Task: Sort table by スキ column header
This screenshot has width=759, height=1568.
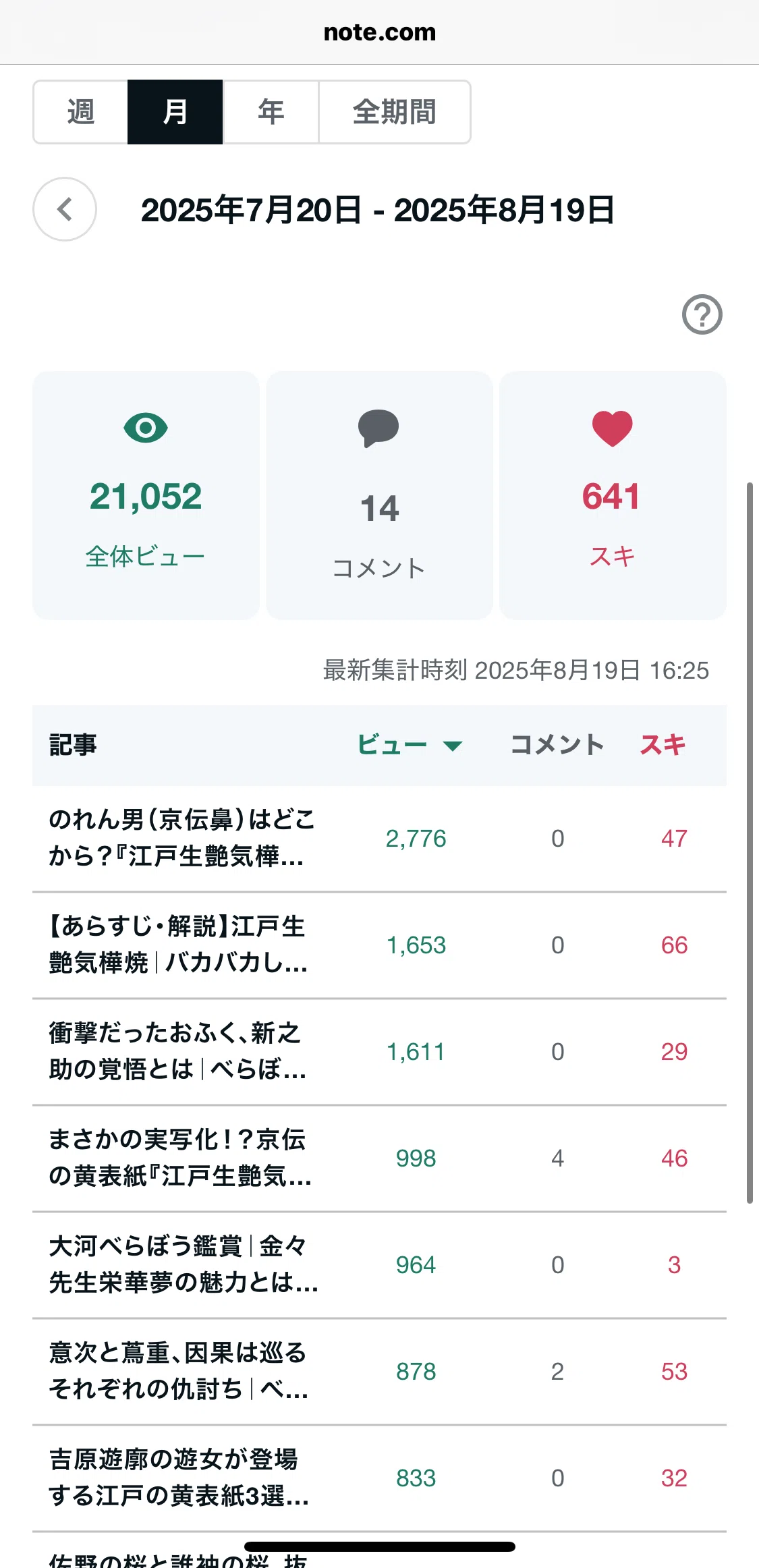Action: 663,745
